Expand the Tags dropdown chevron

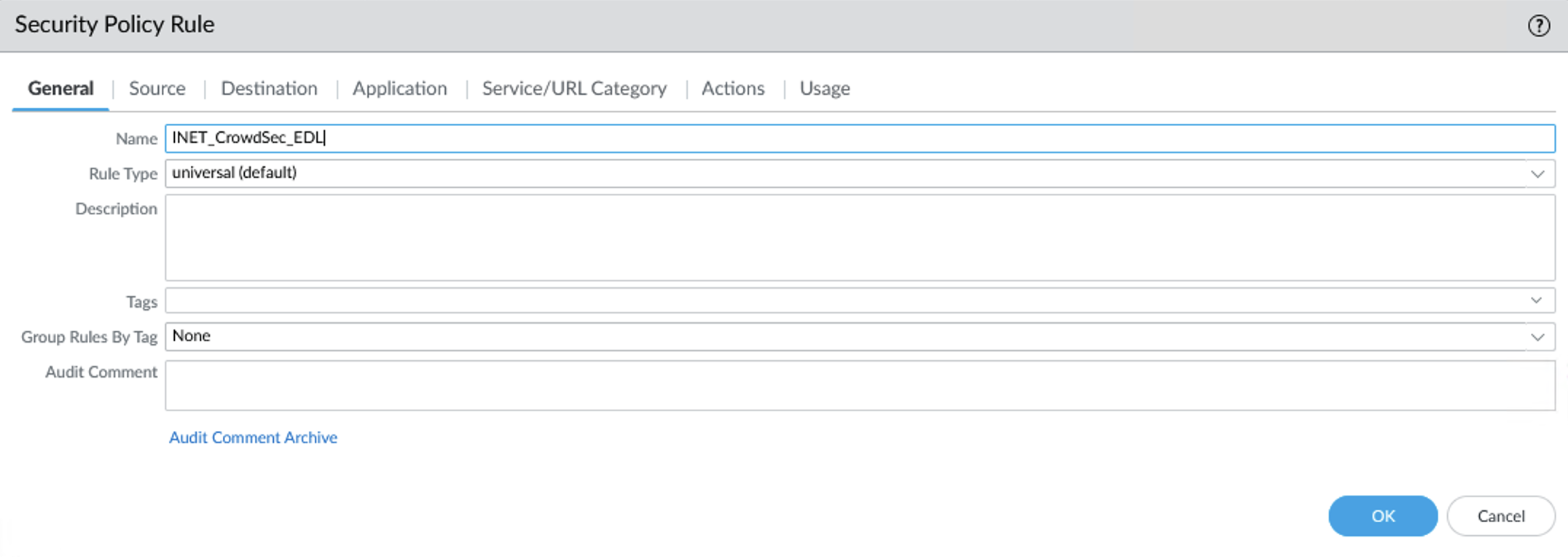[1536, 300]
